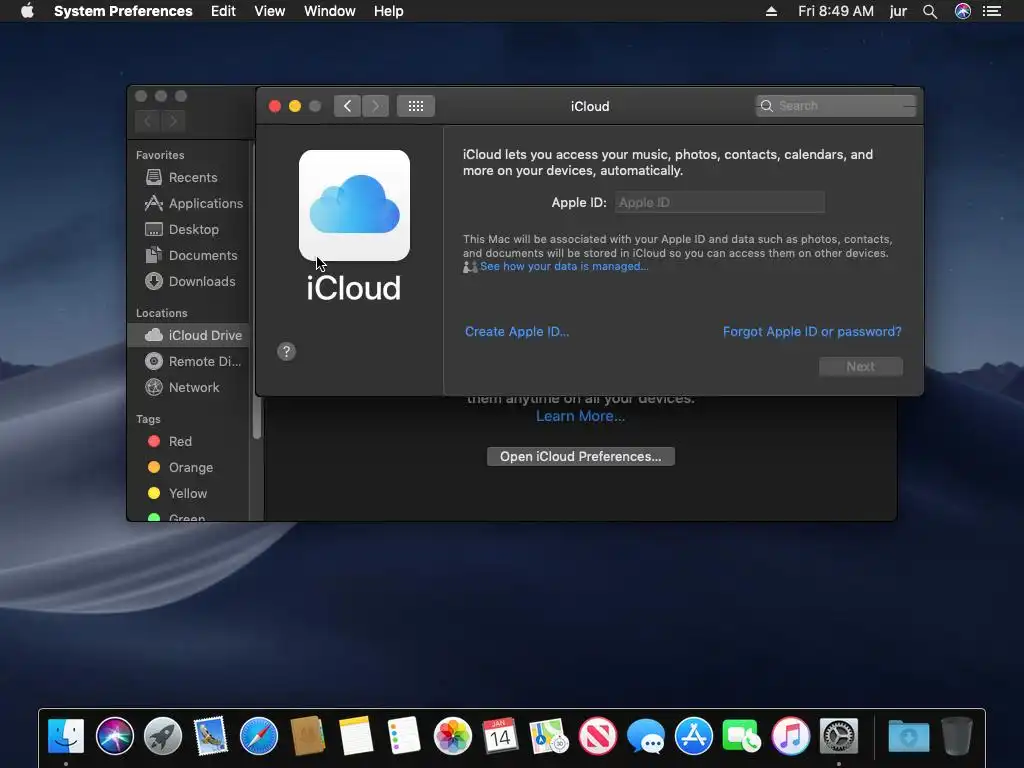Screen dimensions: 1024x768
Task: Launch Photos app from the Dock
Action: [x=453, y=736]
